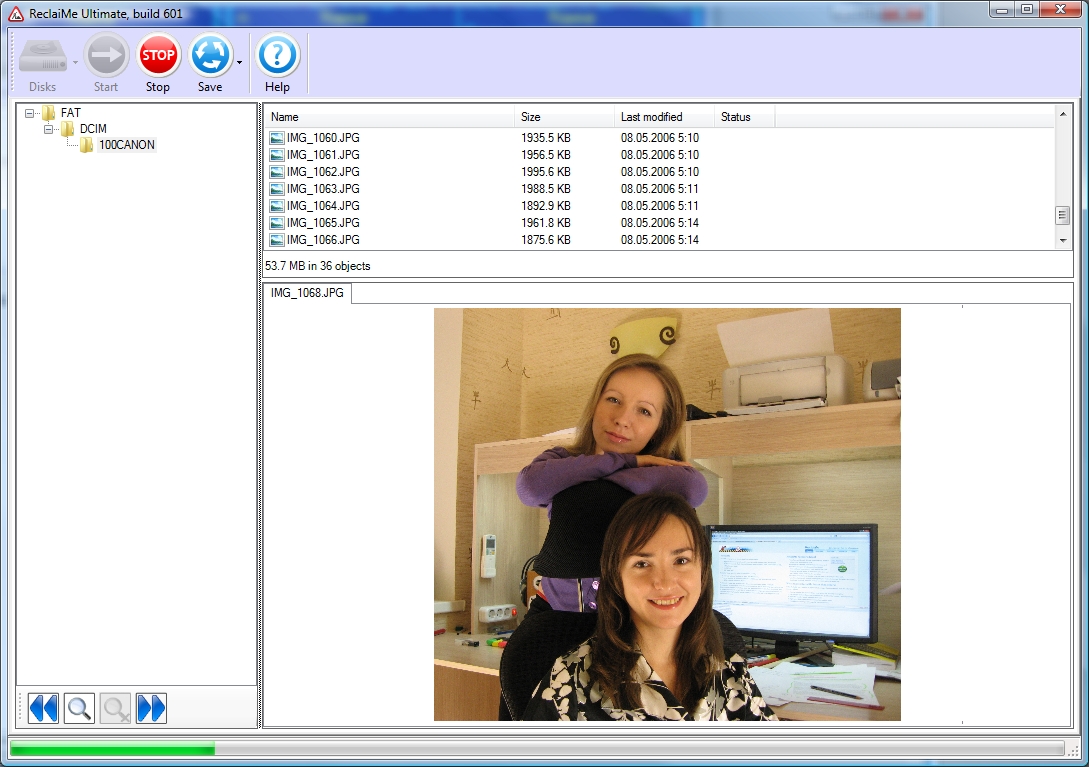
Task: Click the image icon of IMG_1064.JPG
Action: click(277, 206)
